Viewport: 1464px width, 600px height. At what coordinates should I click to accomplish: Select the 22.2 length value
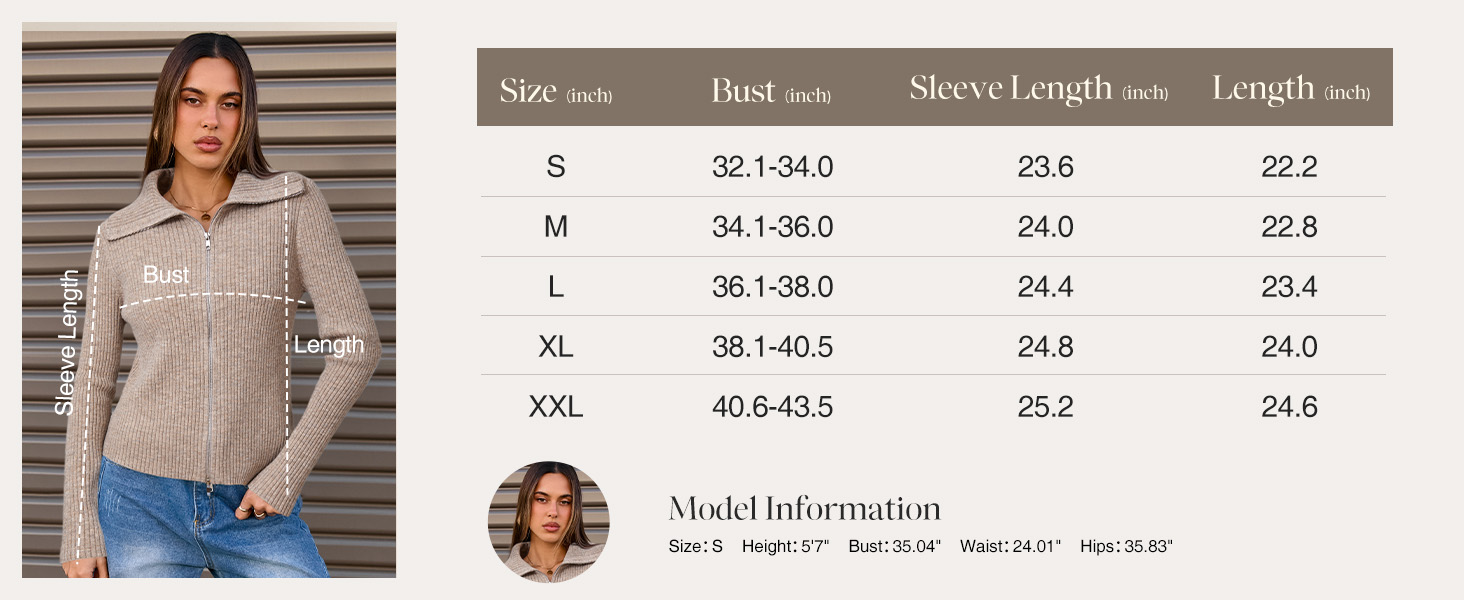click(x=1289, y=167)
